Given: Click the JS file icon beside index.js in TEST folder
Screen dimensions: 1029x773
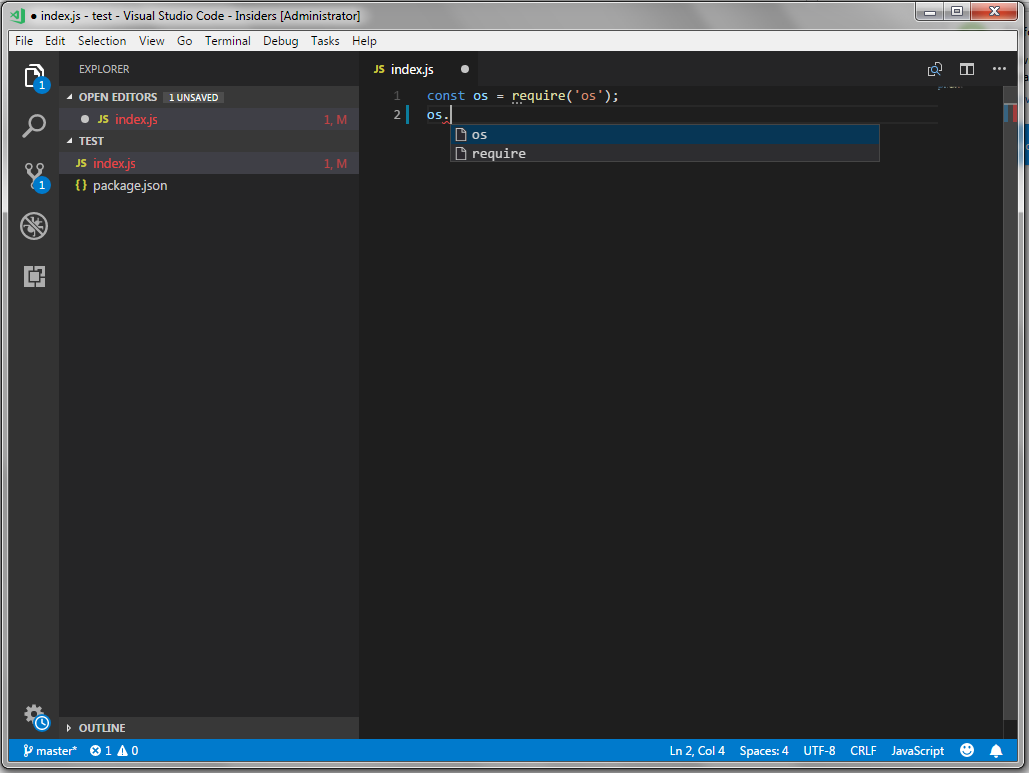Looking at the screenshot, I should point(81,163).
